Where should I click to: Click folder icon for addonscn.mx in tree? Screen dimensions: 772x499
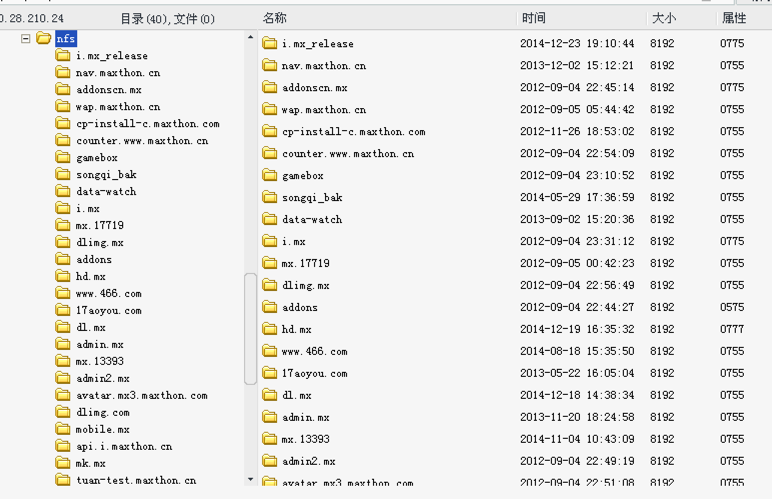(x=63, y=89)
